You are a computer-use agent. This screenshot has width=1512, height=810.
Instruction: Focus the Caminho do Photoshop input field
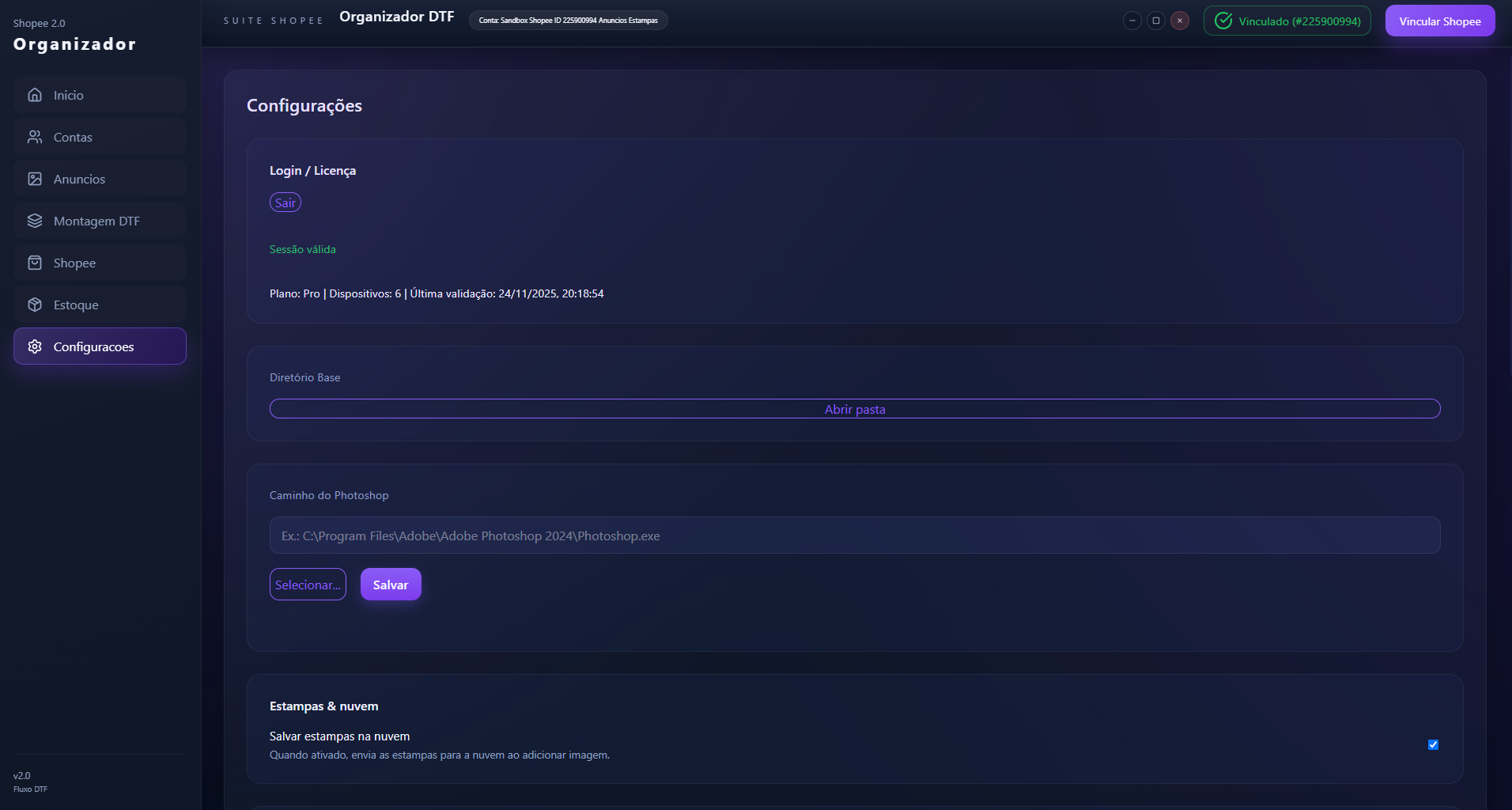click(854, 536)
